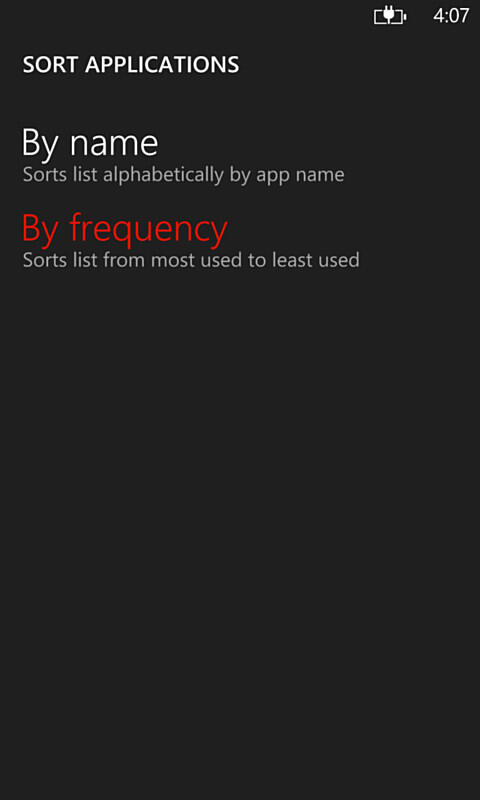480x800 pixels.
Task: Click 'By' in the red By frequency heading
Action: pyautogui.click(x=40, y=230)
